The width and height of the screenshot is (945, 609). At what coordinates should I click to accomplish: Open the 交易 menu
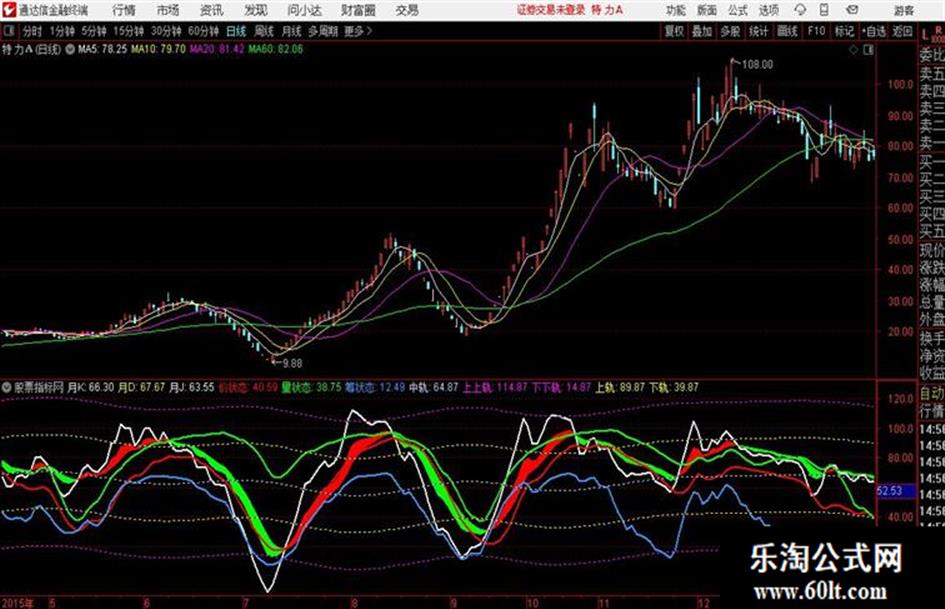[x=407, y=10]
